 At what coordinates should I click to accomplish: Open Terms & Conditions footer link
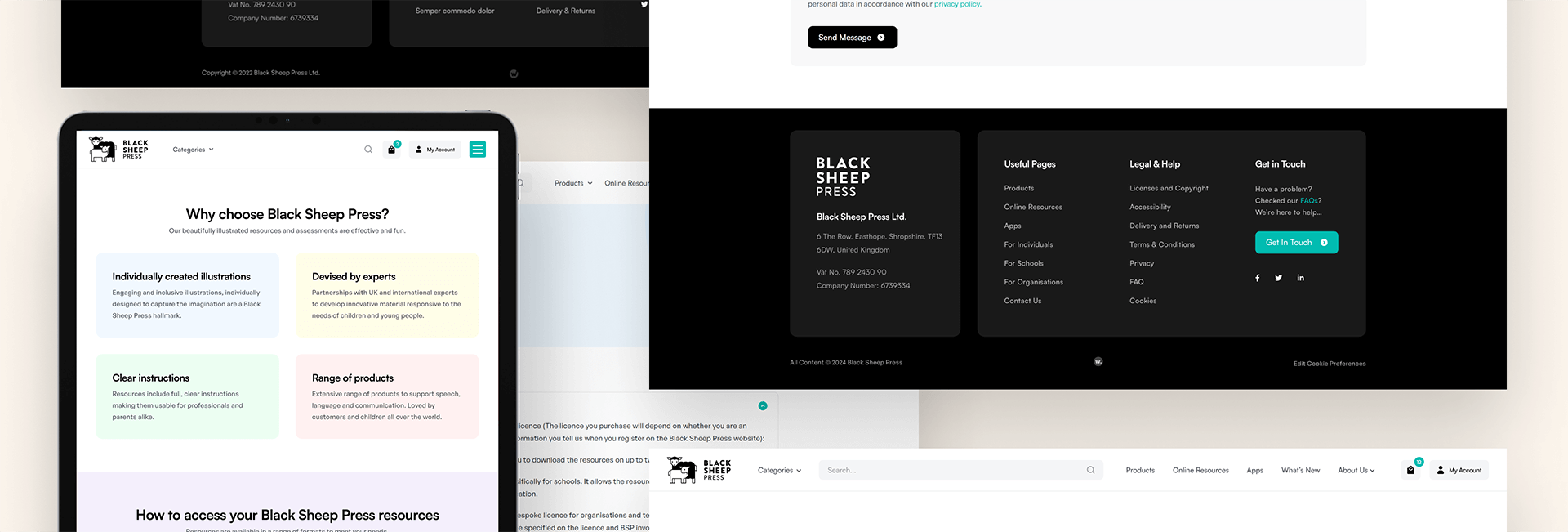(x=1161, y=244)
